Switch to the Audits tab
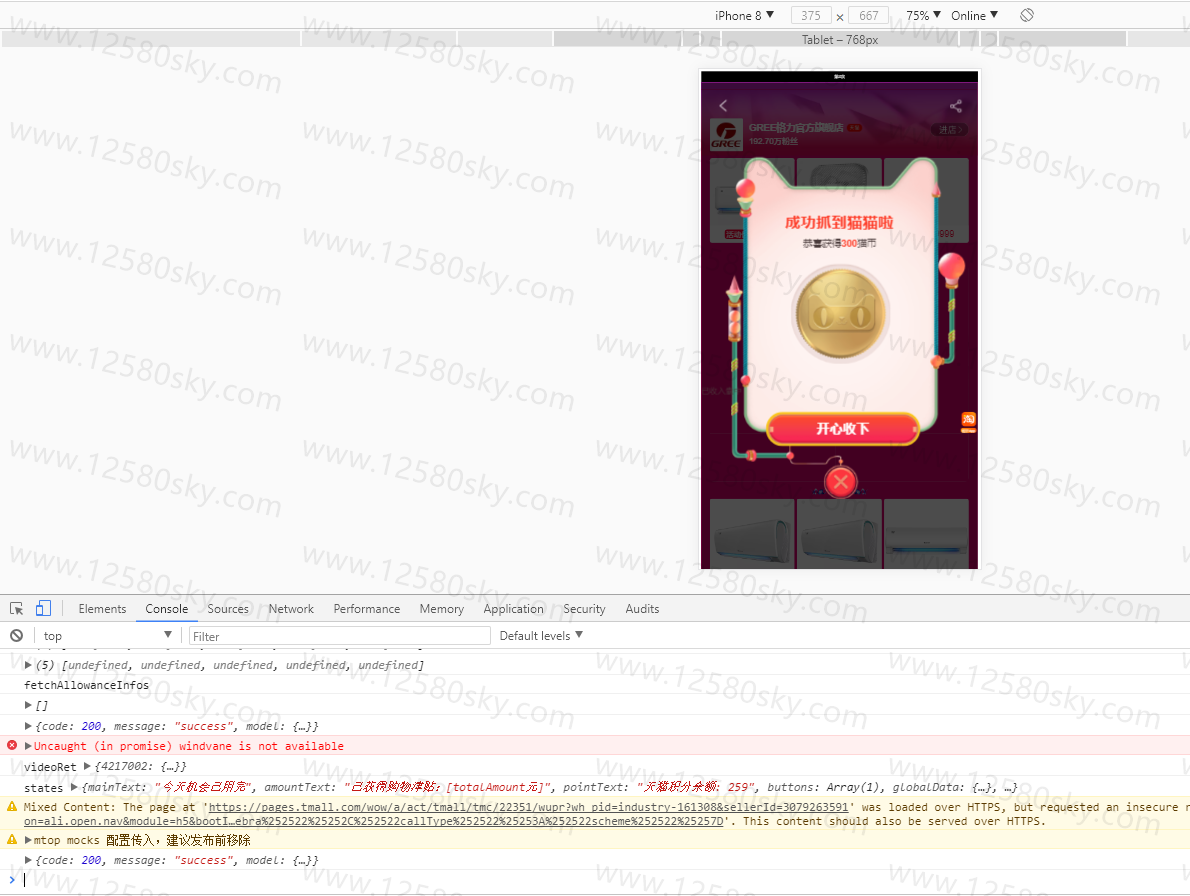 642,608
